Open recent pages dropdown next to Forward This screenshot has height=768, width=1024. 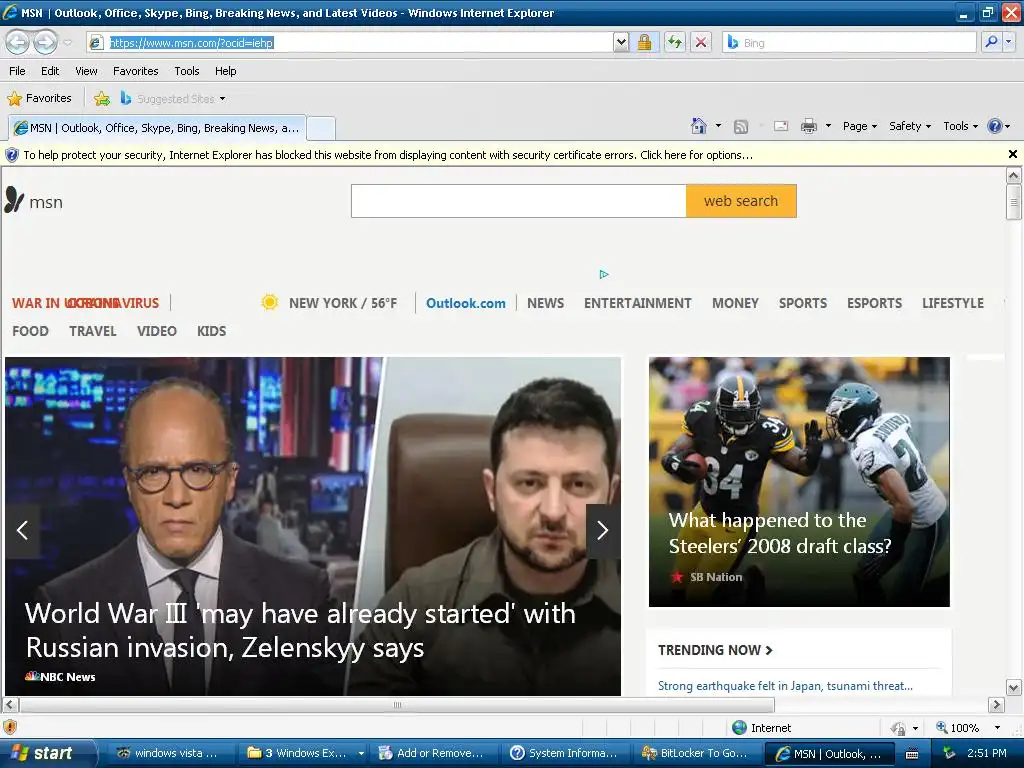(68, 43)
